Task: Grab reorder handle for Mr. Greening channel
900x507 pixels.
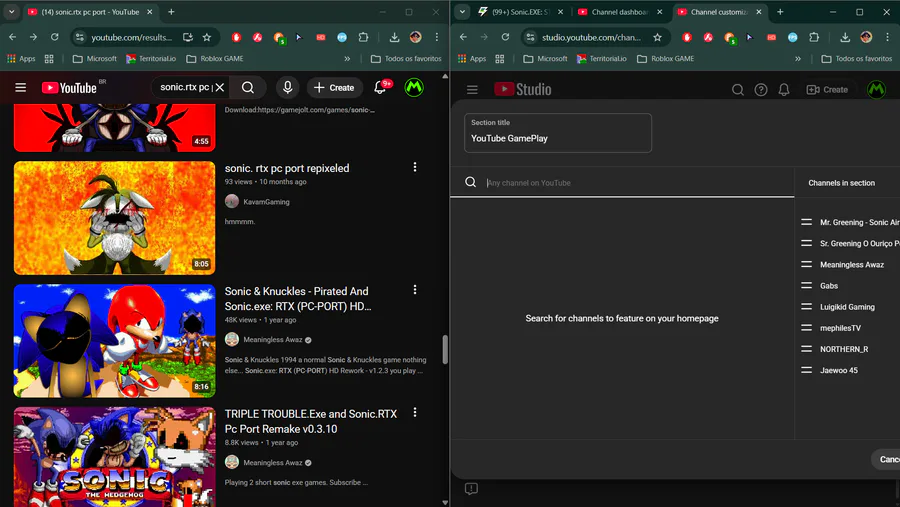Action: (x=806, y=222)
